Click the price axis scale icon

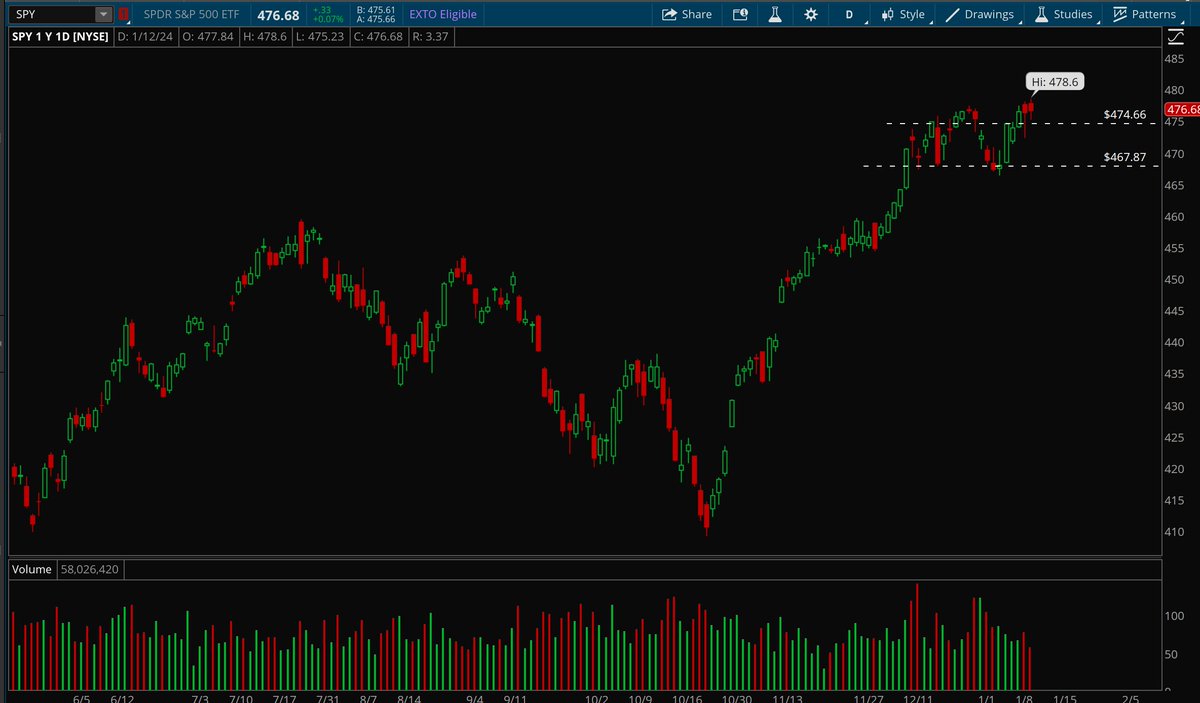coord(1176,38)
